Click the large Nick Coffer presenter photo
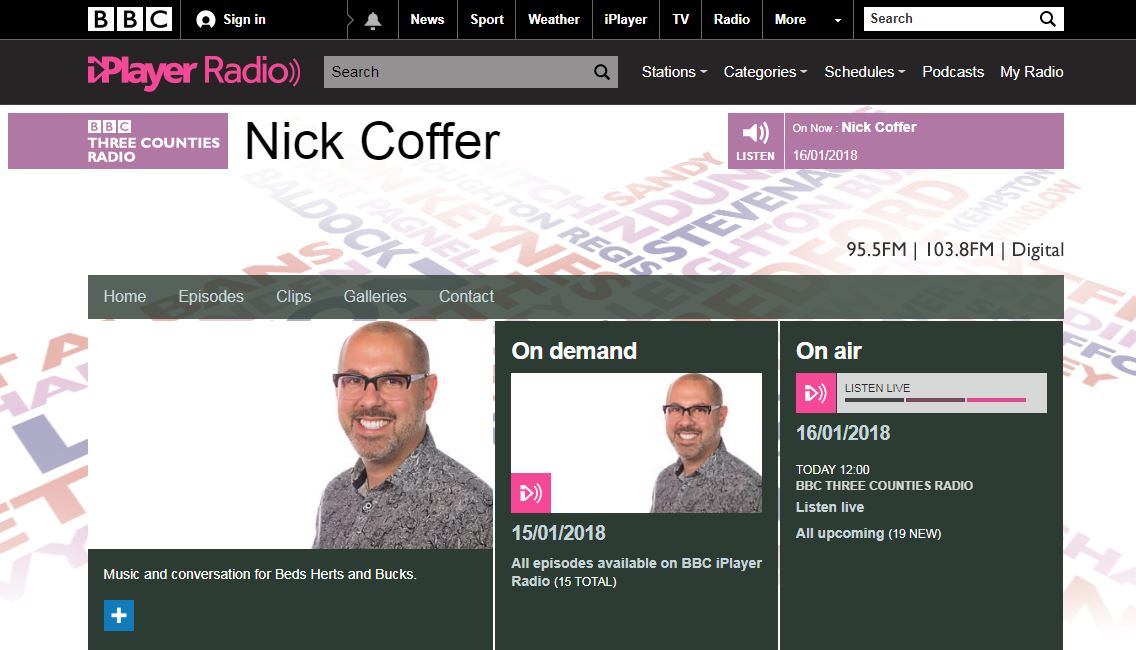 [291, 435]
